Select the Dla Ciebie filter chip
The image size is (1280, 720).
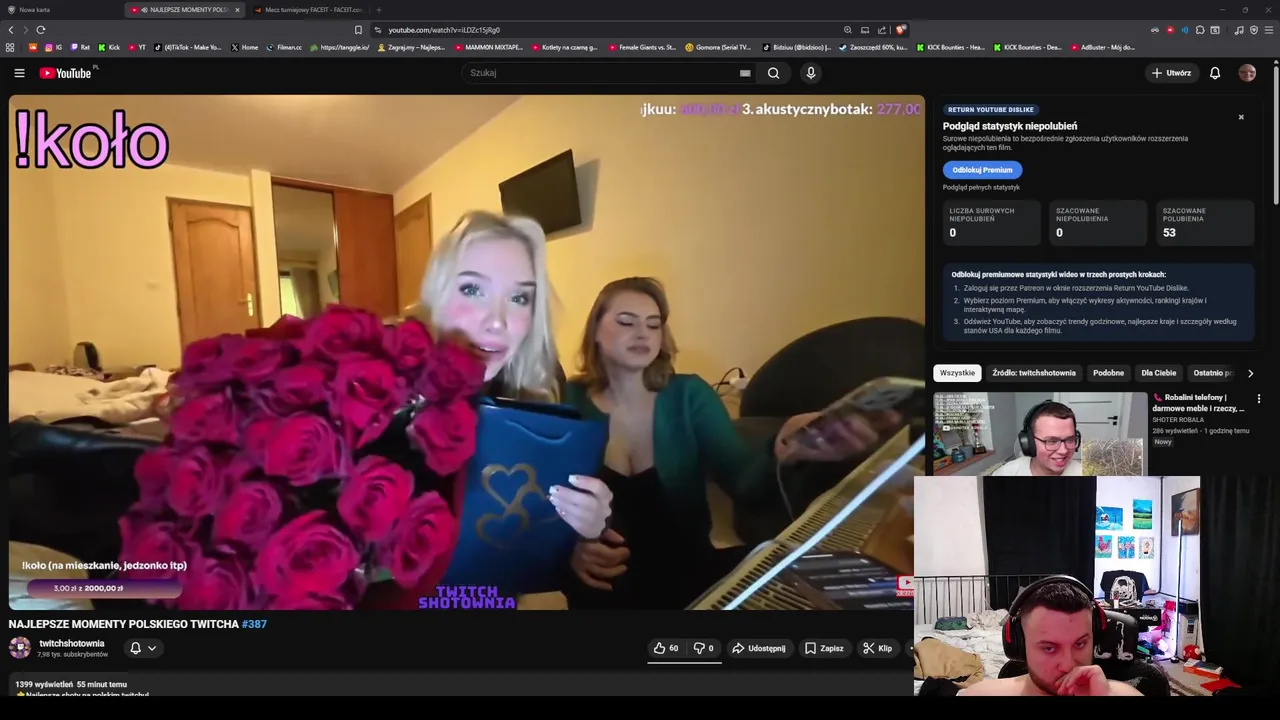(1159, 373)
